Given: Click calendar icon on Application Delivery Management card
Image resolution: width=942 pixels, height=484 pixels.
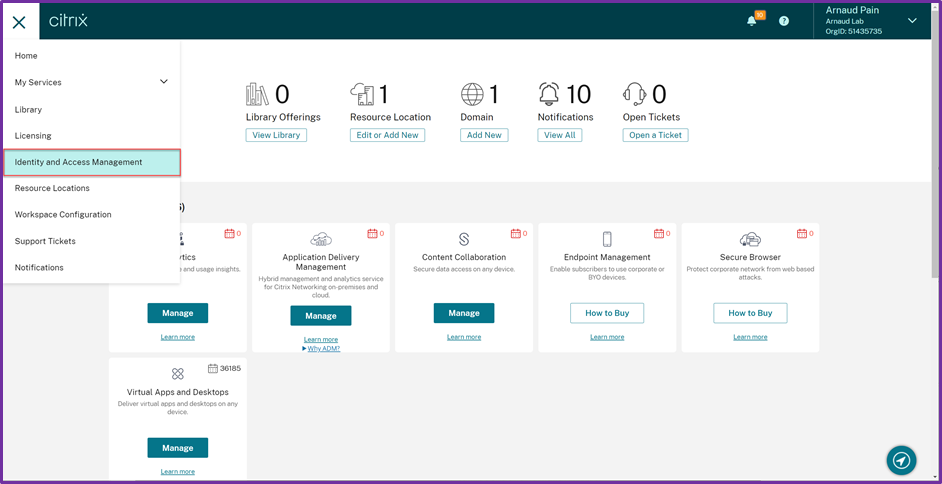Looking at the screenshot, I should tap(372, 234).
